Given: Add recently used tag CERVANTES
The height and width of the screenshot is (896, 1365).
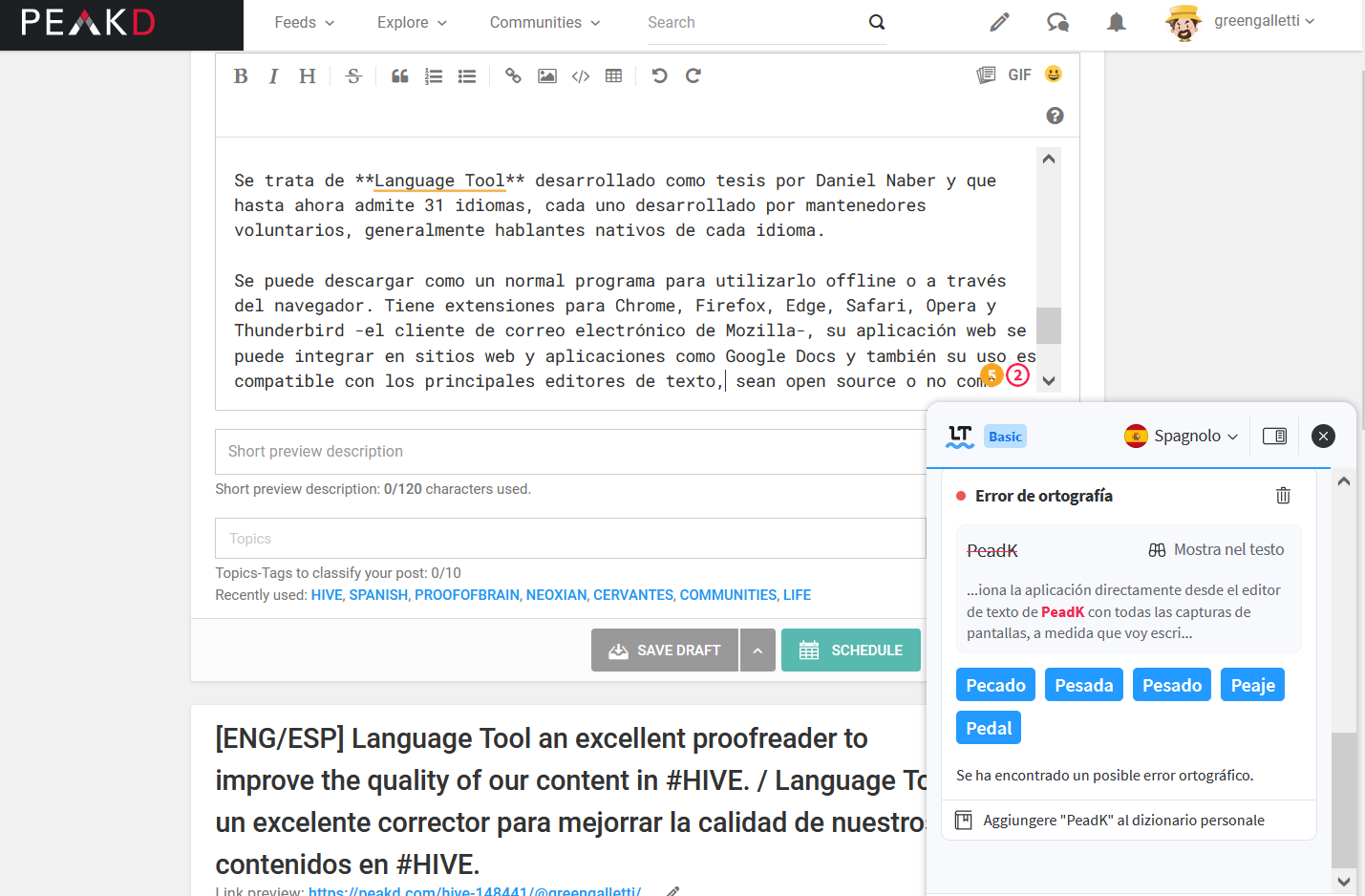Looking at the screenshot, I should click(x=633, y=595).
